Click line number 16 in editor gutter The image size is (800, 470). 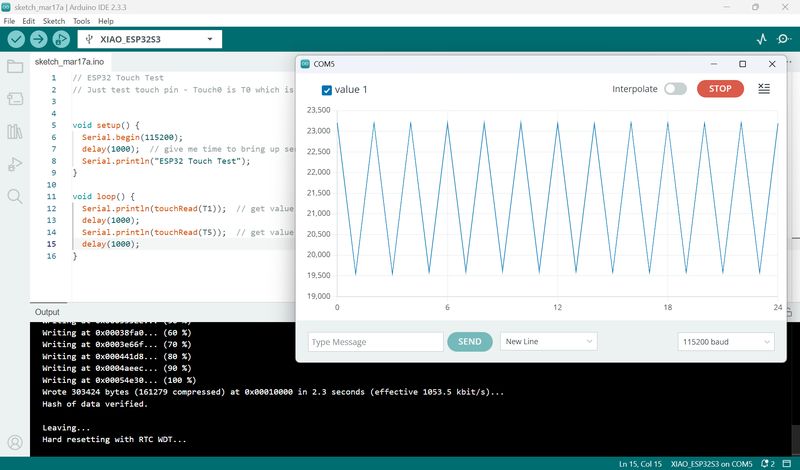click(51, 256)
